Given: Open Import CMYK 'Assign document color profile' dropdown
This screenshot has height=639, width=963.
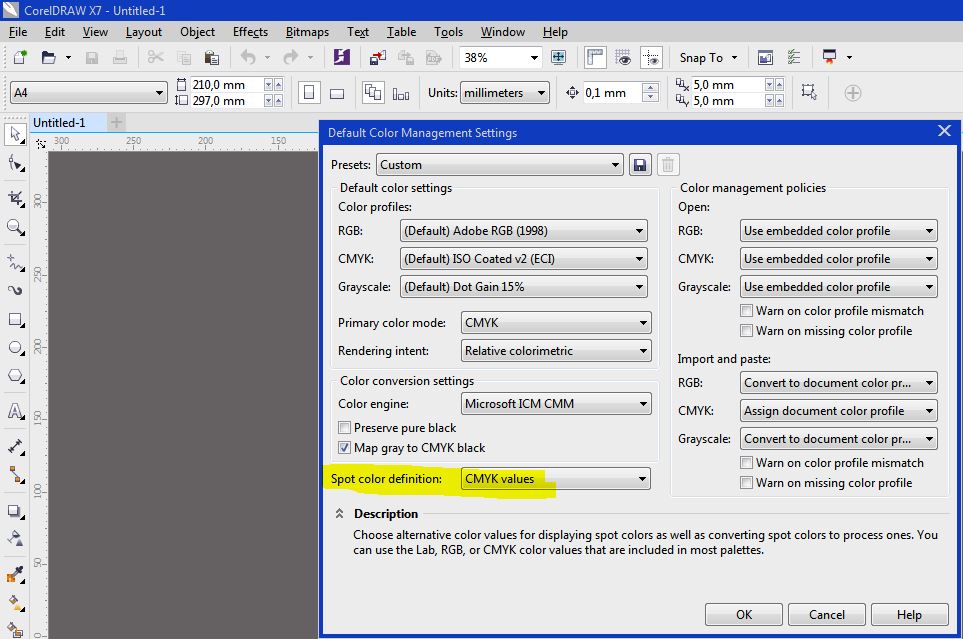Looking at the screenshot, I should pyautogui.click(x=838, y=410).
